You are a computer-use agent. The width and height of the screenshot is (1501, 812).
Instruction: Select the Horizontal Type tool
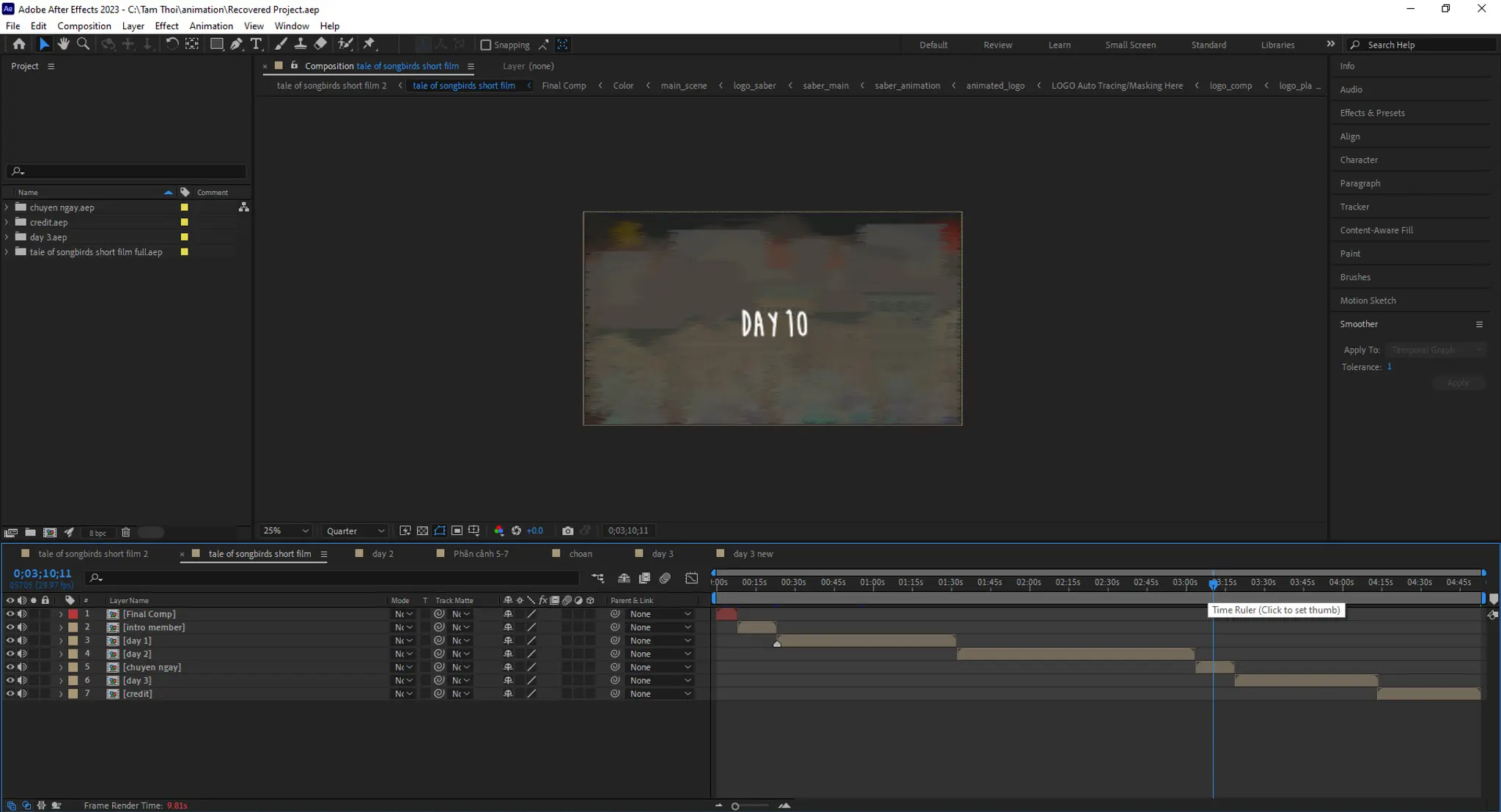[x=256, y=44]
